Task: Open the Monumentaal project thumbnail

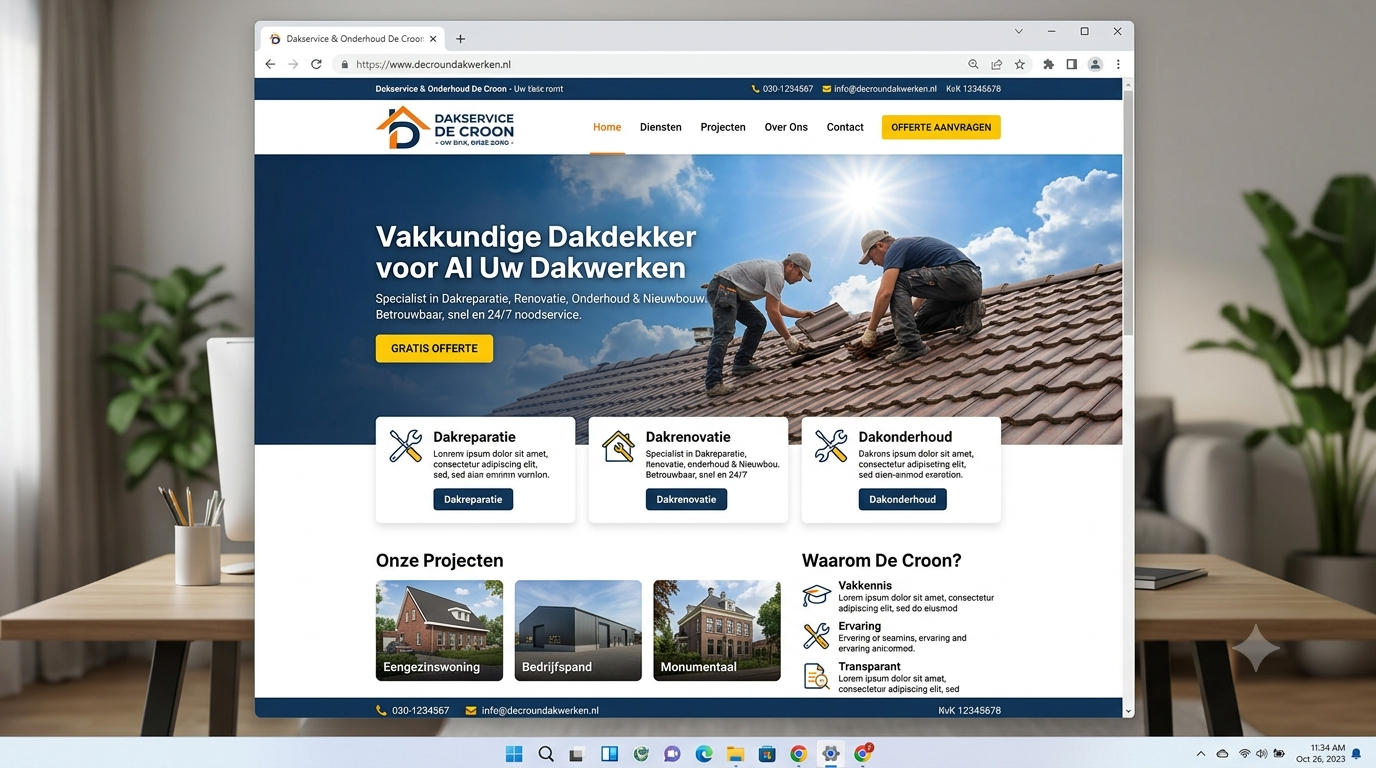Action: coord(717,630)
